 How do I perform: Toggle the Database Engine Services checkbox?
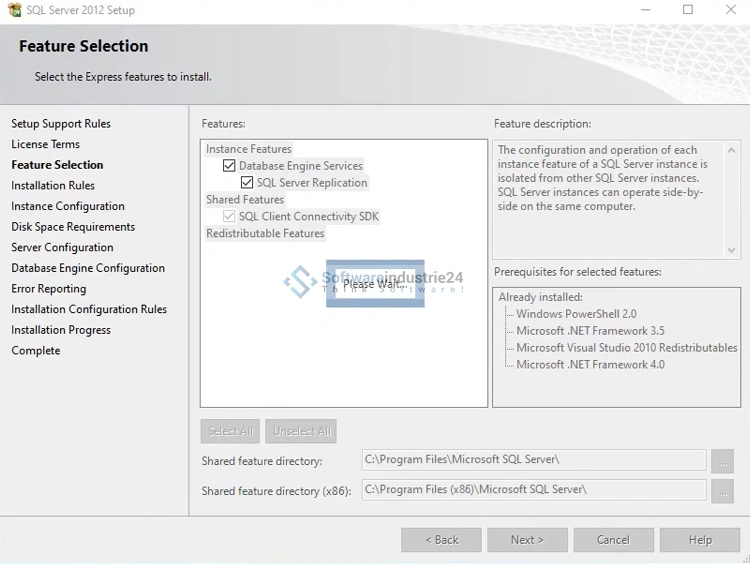229,166
